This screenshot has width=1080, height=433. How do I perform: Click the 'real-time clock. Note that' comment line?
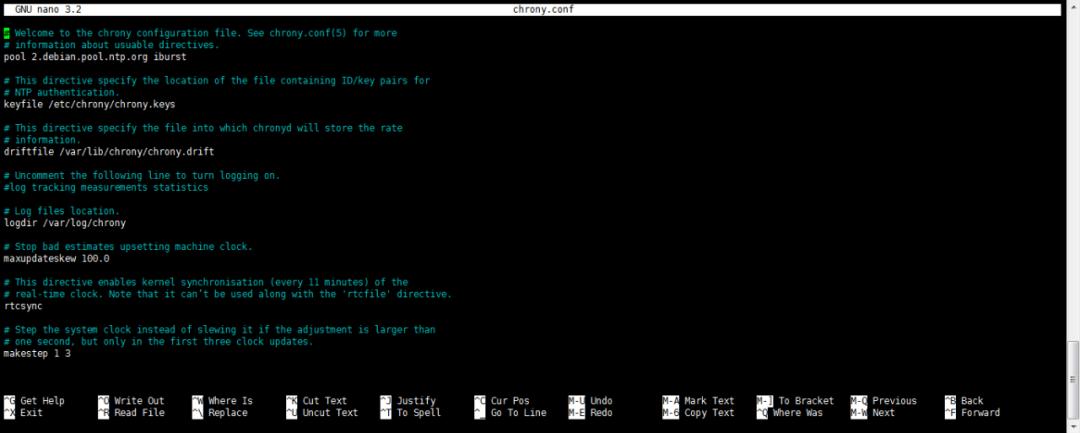pyautogui.click(x=228, y=294)
